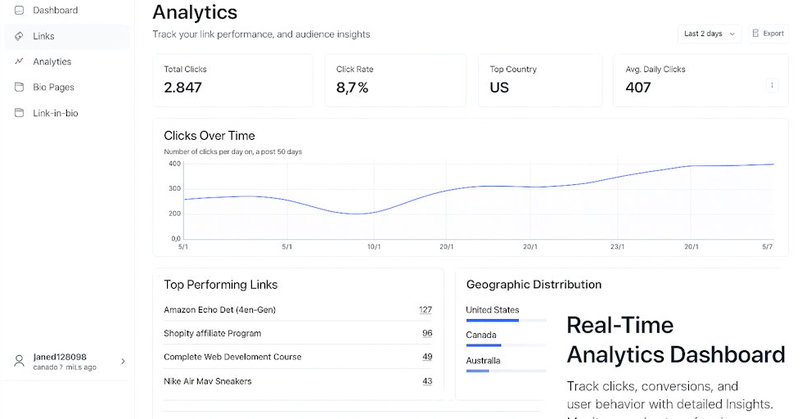Click the United States label
The height and width of the screenshot is (419, 800).
(x=492, y=310)
